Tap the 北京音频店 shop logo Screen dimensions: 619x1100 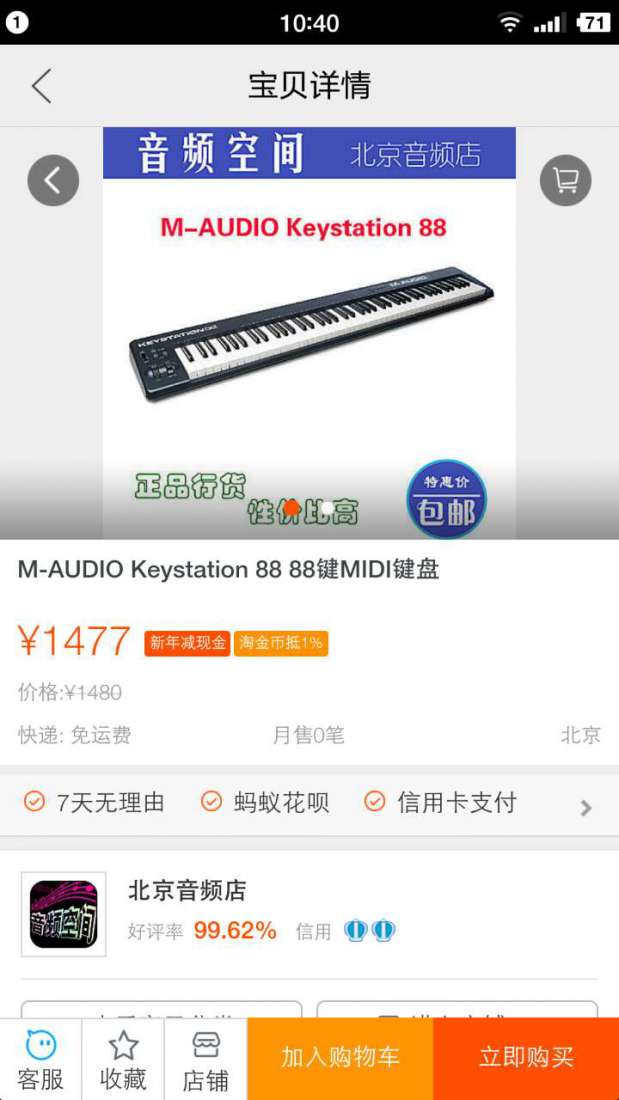click(x=64, y=914)
